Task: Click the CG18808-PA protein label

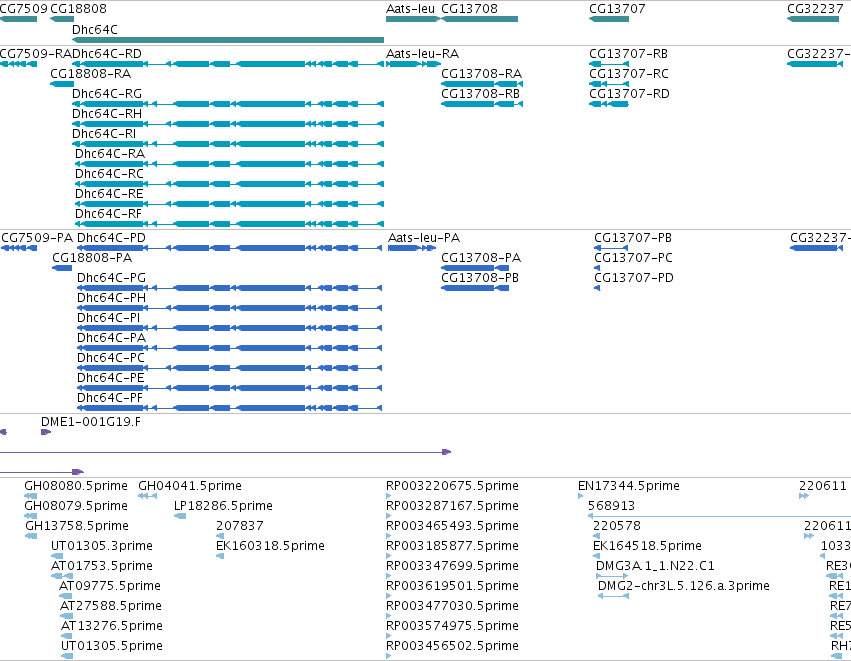Action: (x=92, y=258)
